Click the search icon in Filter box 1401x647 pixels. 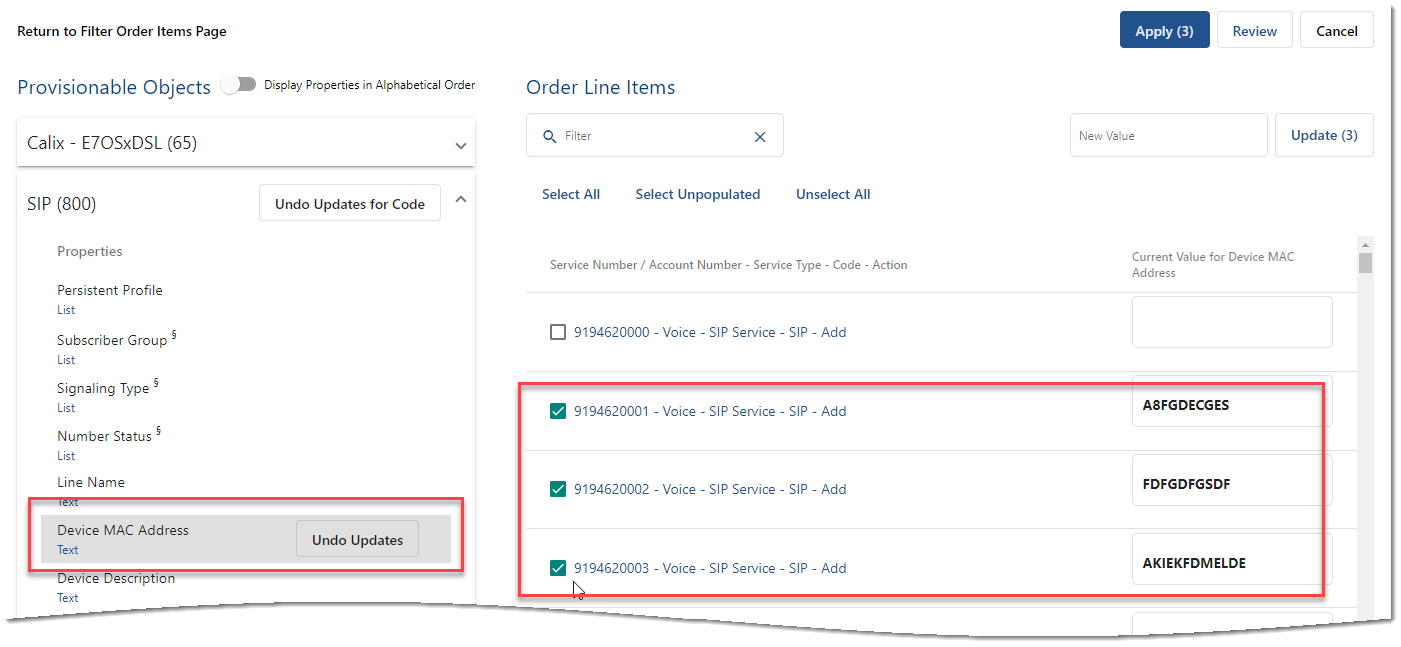click(549, 136)
